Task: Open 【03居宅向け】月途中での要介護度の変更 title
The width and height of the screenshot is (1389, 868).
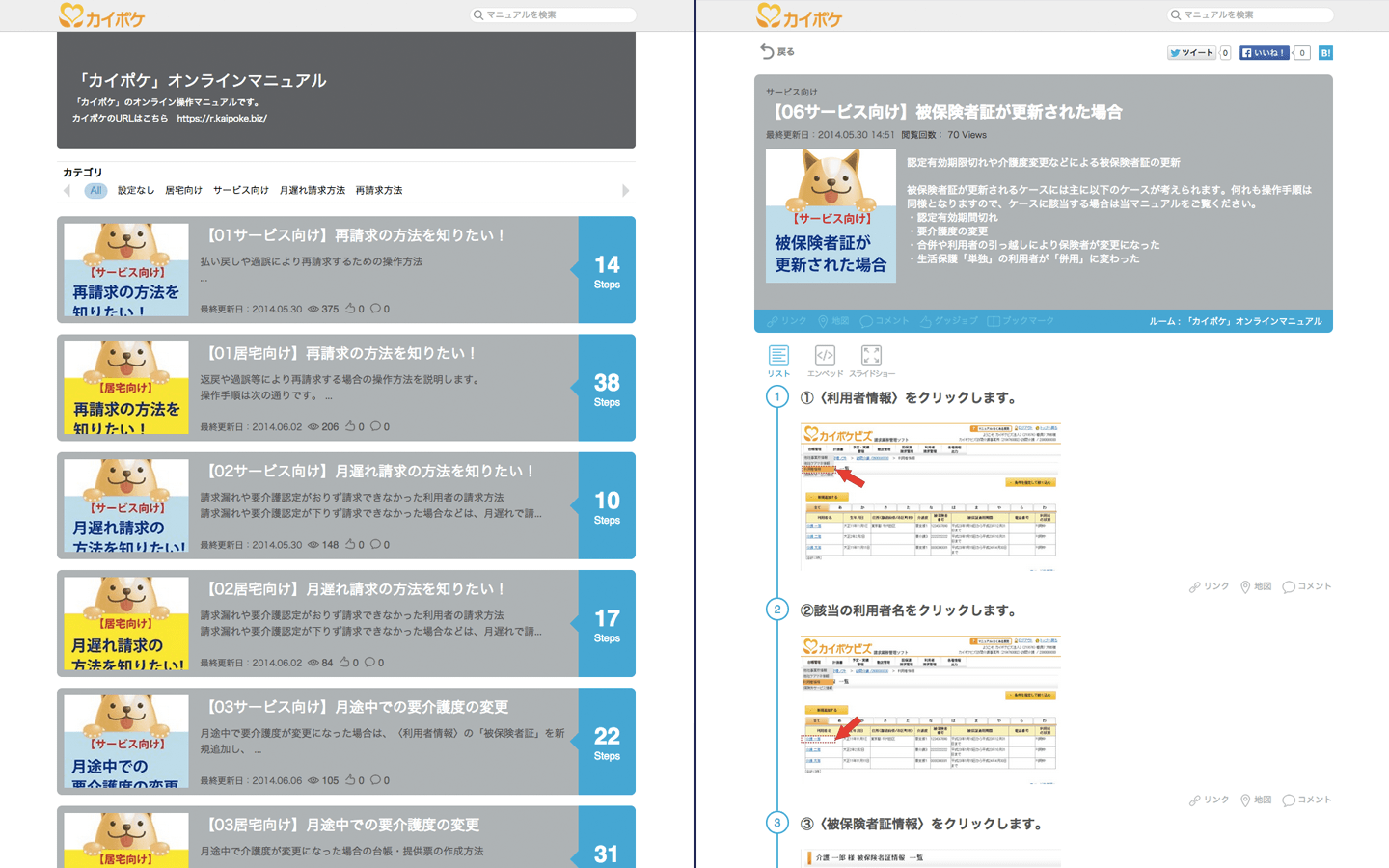Action: coord(341,825)
